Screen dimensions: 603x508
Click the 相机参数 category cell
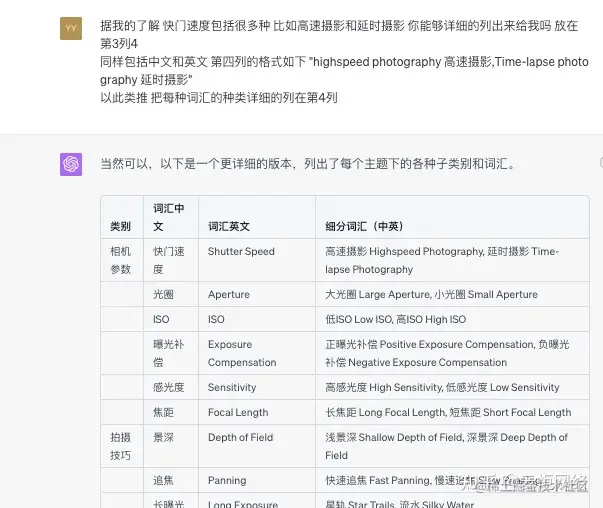coord(122,260)
